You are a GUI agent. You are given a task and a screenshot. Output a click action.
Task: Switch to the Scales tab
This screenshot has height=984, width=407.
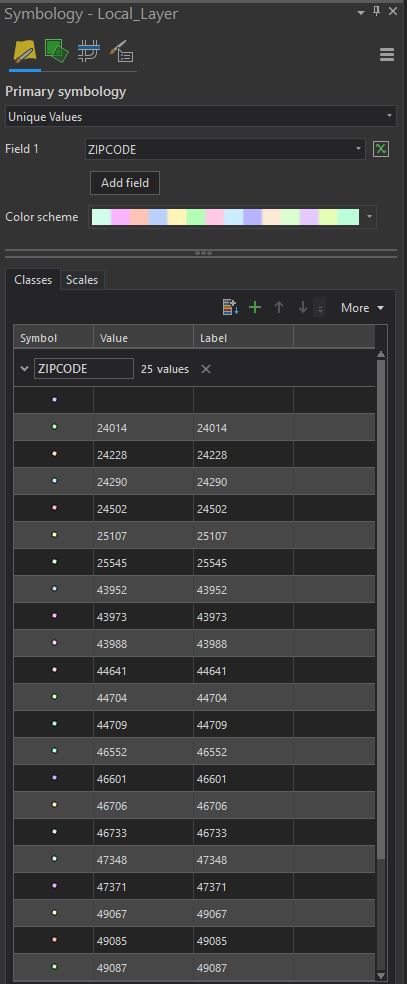tap(82, 280)
